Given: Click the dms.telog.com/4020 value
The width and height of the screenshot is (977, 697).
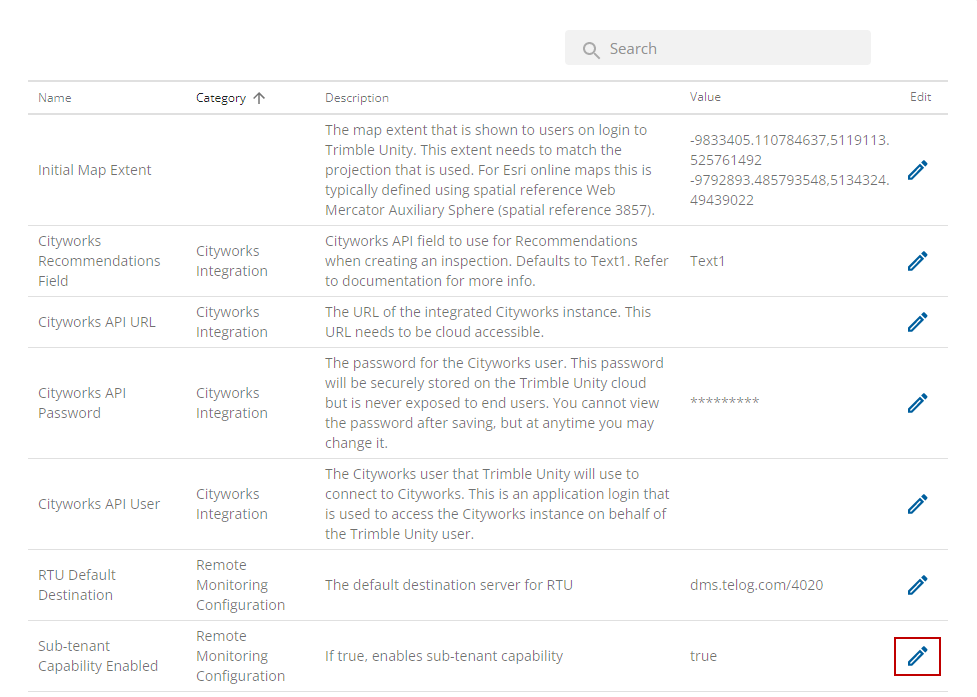Looking at the screenshot, I should click(756, 585).
